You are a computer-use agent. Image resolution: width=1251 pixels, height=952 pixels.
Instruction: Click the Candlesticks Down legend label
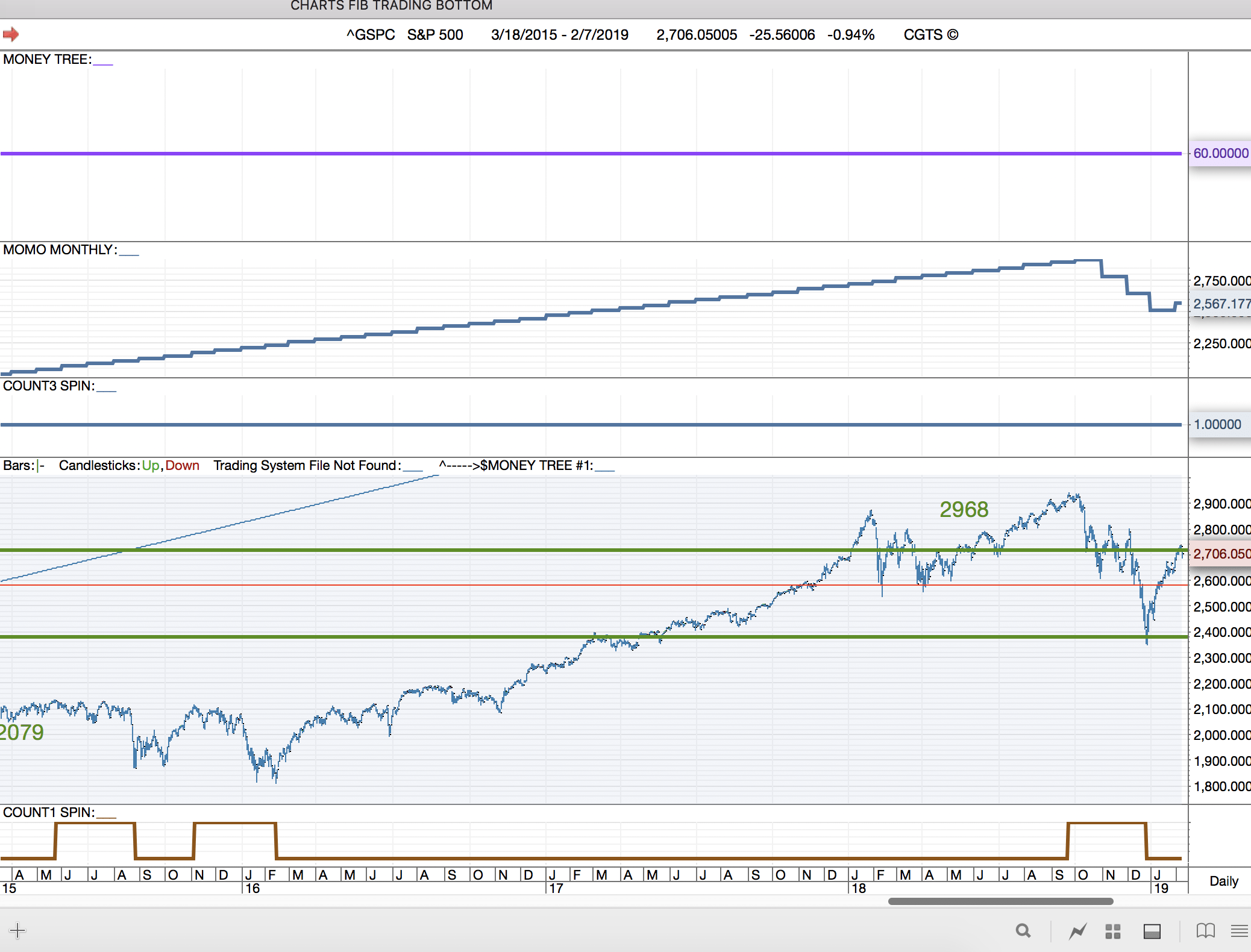(x=182, y=465)
